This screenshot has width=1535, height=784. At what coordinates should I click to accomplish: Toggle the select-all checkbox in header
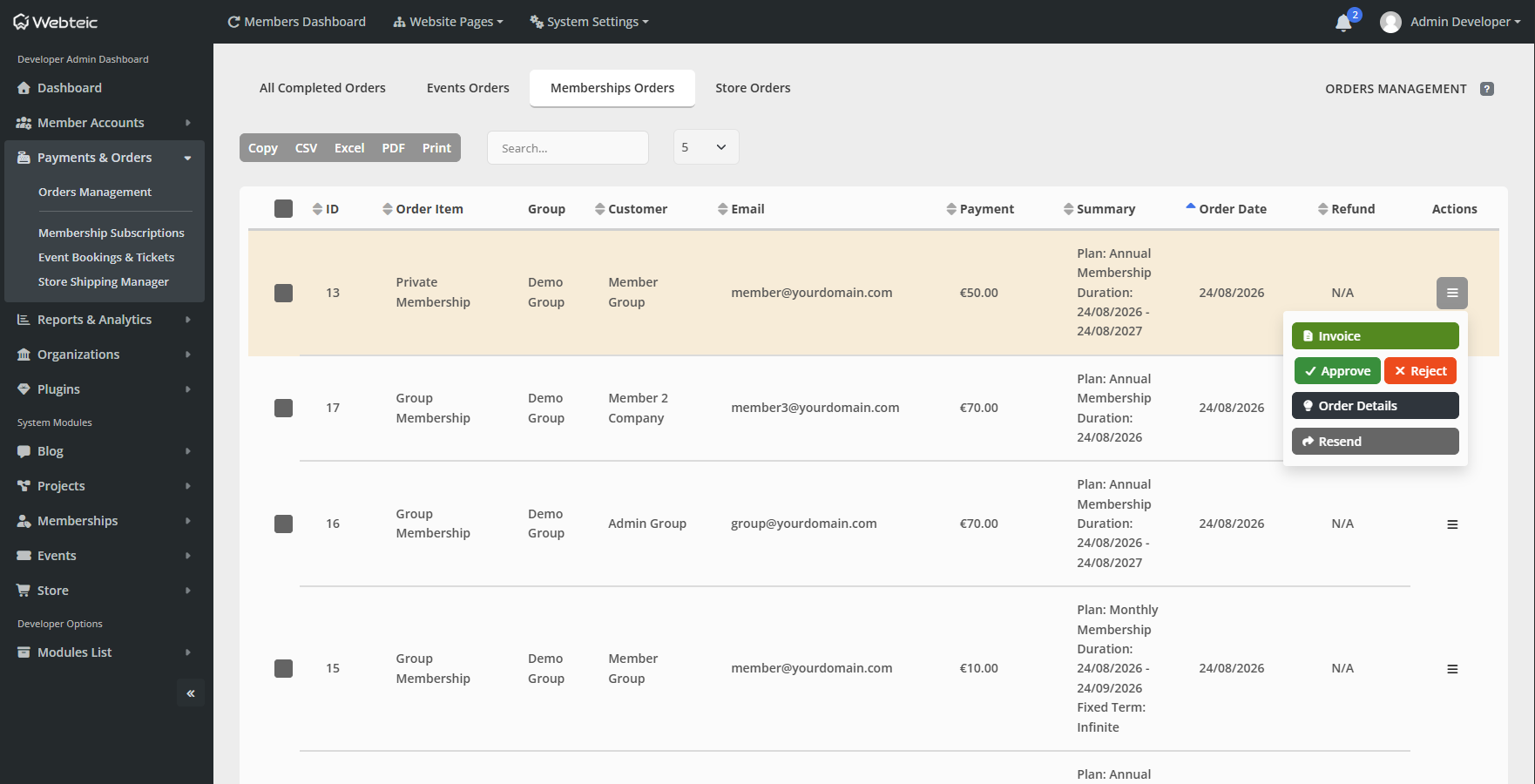[283, 208]
